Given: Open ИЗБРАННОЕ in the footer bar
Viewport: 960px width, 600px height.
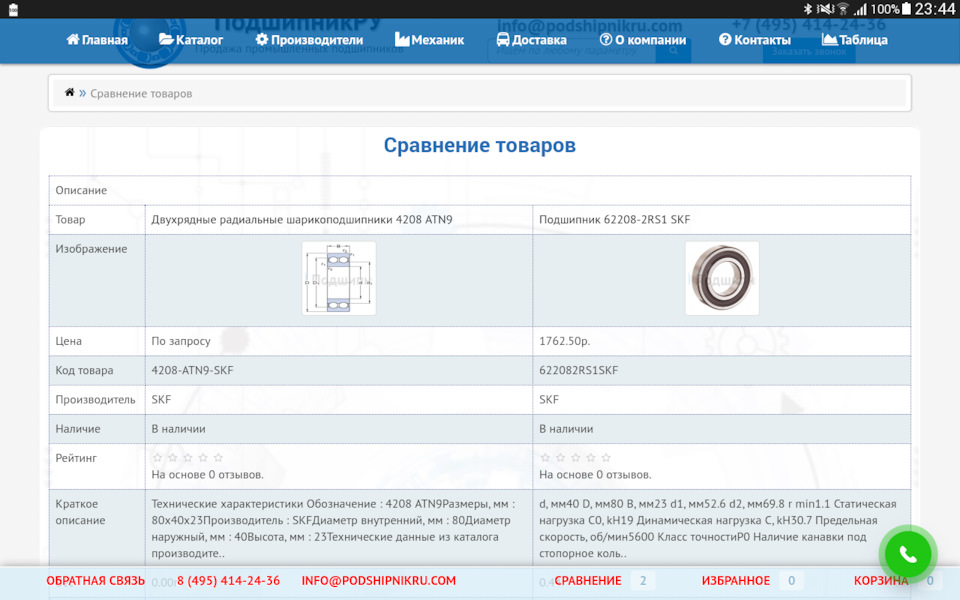Looking at the screenshot, I should [735, 580].
